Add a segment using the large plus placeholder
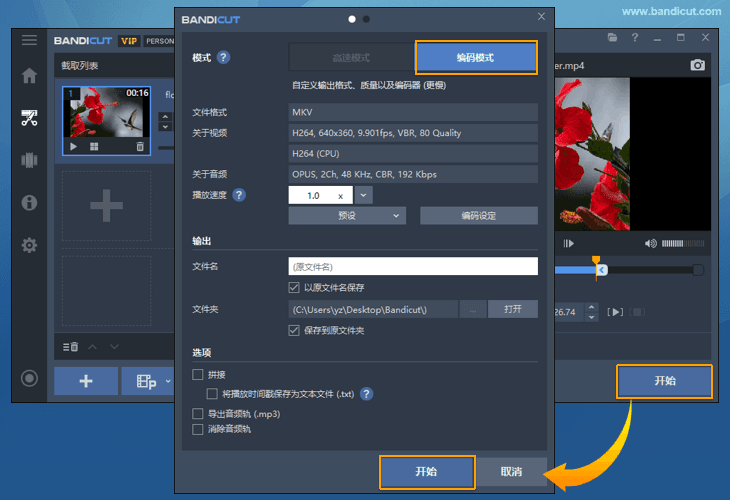Screen dimensions: 730x500 pos(107,205)
